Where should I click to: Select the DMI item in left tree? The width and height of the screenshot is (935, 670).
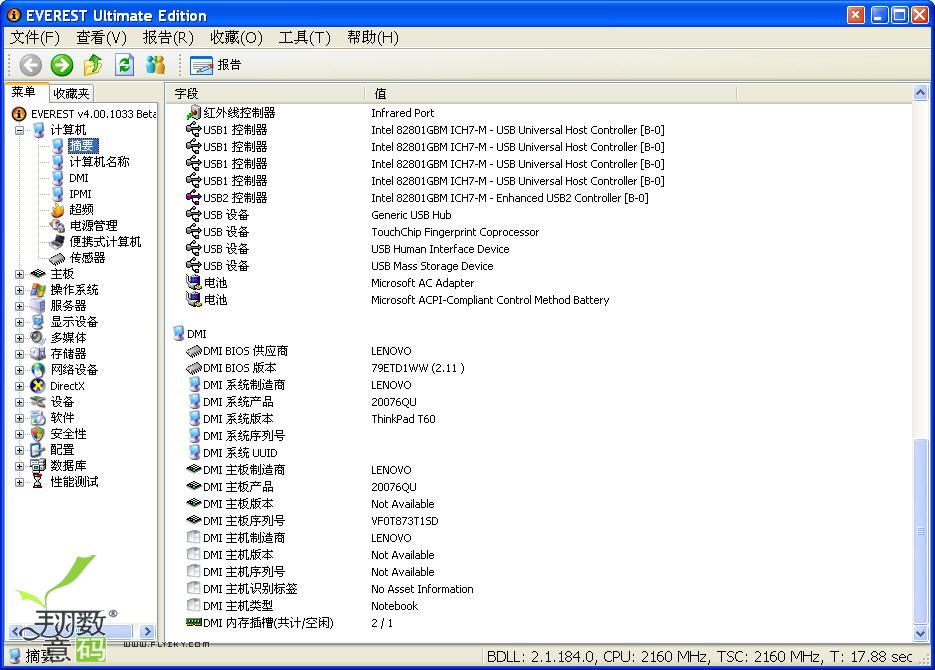point(78,178)
